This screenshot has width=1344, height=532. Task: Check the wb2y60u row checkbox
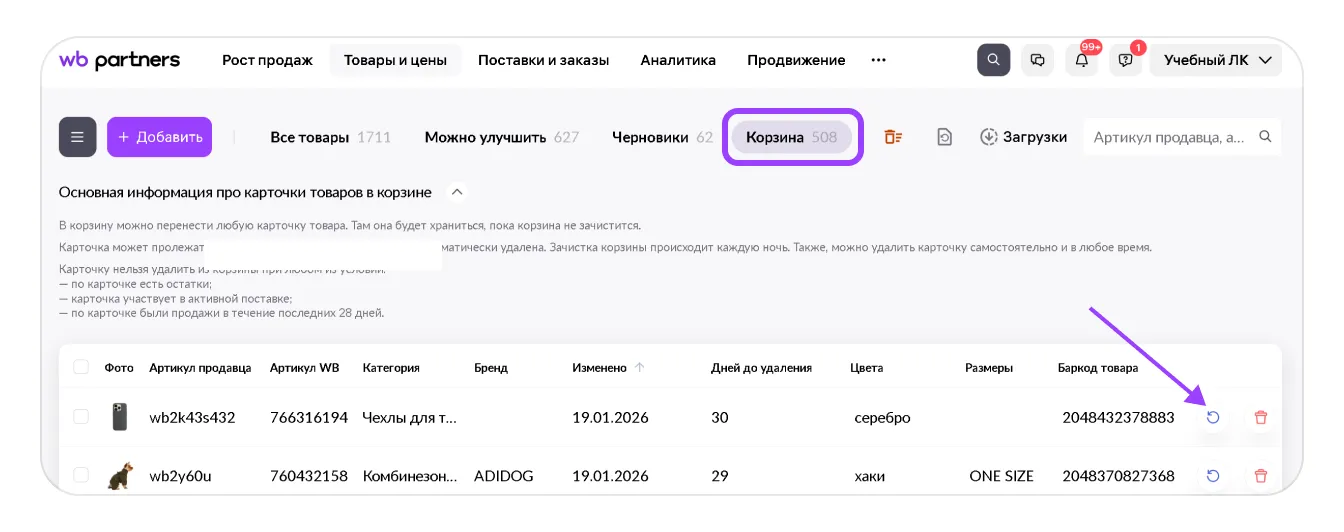pos(81,476)
